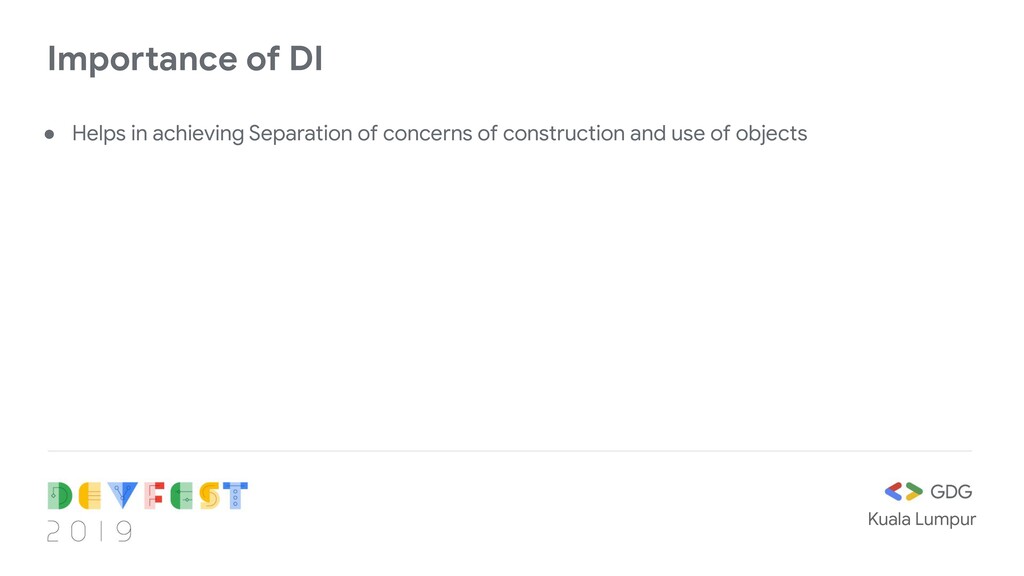Click the blue V letter in DevFest logo
Viewport: 1024px width, 576px height.
click(123, 496)
